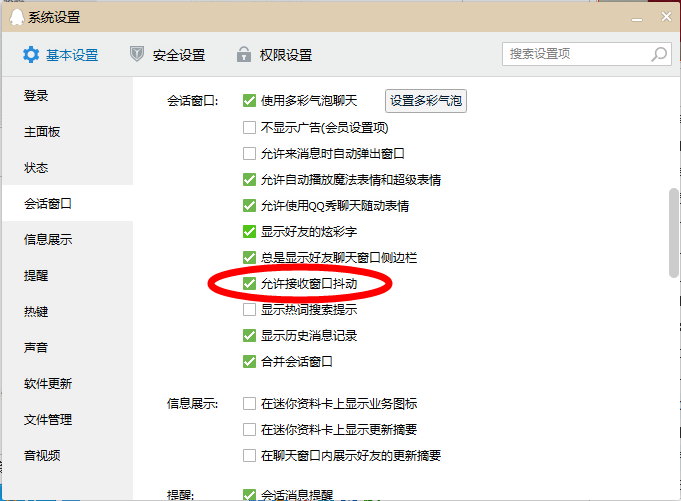The height and width of the screenshot is (501, 681).
Task: Check 在迷你资料卡上显示业务图标
Action: coord(249,404)
